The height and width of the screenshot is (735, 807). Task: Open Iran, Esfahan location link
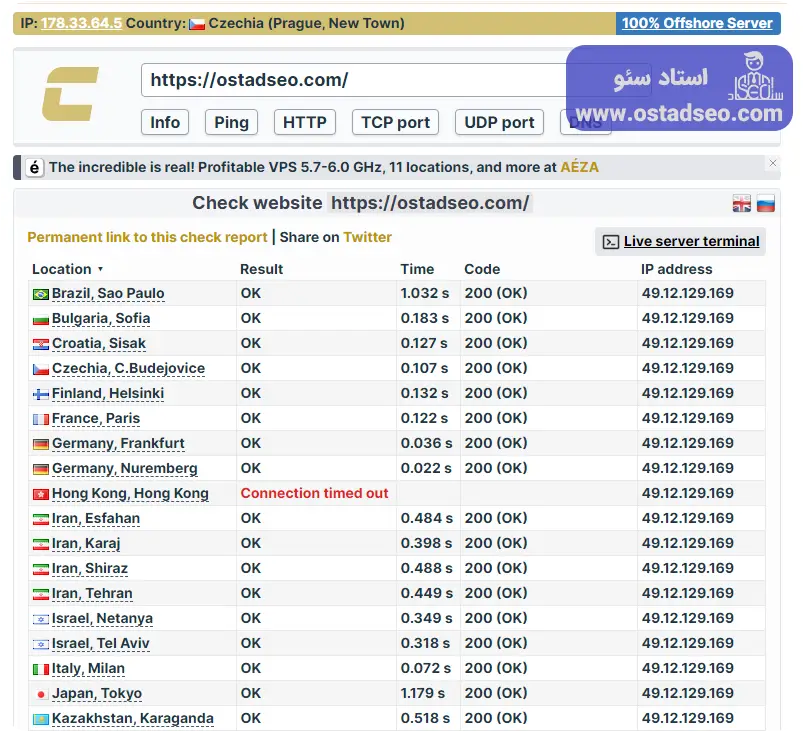click(96, 518)
